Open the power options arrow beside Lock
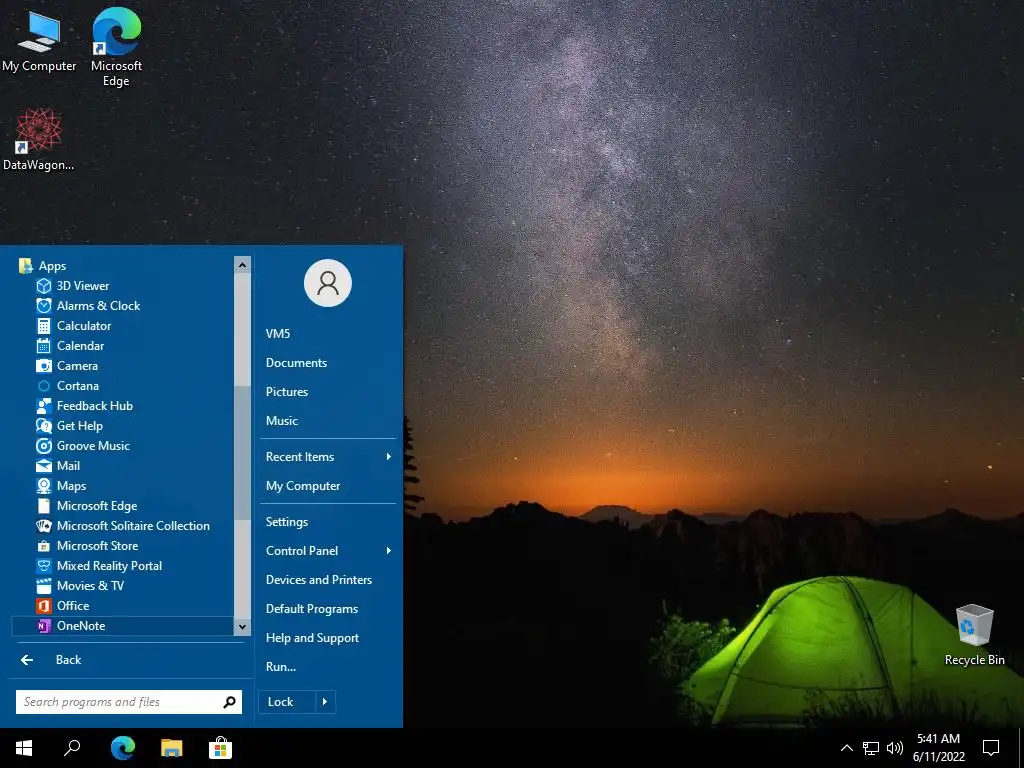 point(325,702)
